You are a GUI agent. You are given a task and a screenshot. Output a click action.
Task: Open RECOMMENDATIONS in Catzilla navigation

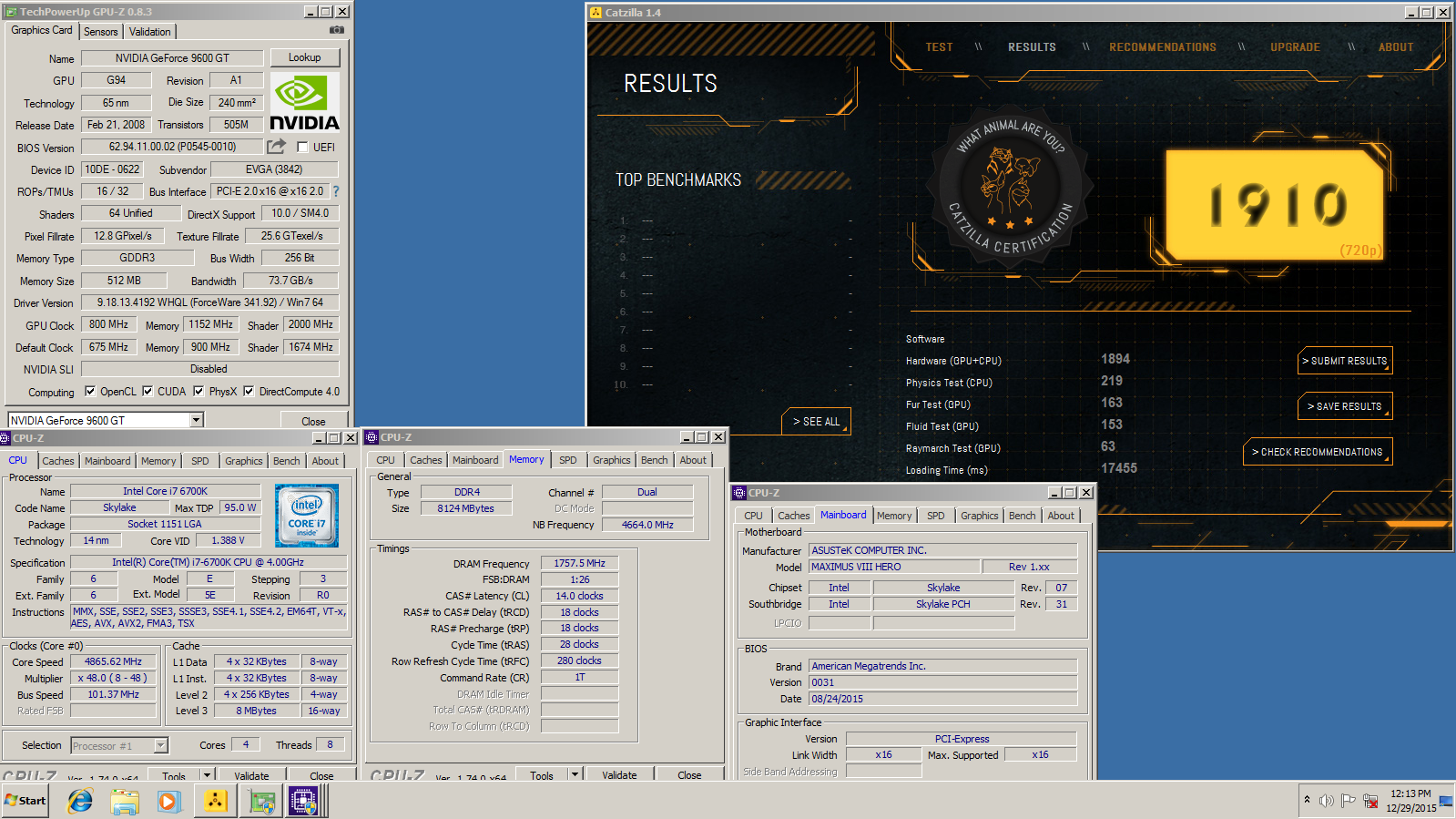coord(1163,47)
